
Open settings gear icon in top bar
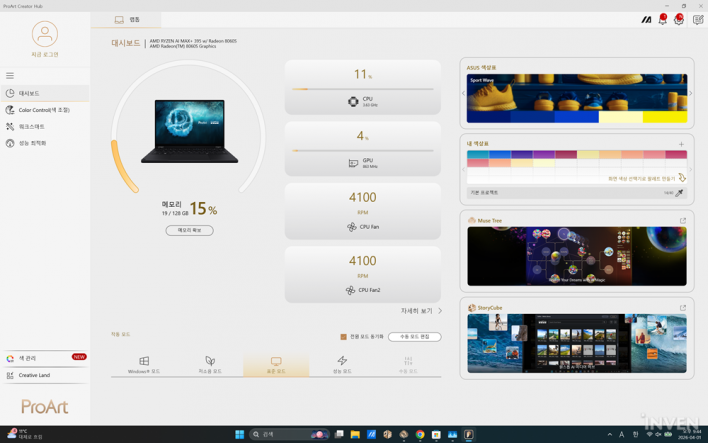[679, 20]
